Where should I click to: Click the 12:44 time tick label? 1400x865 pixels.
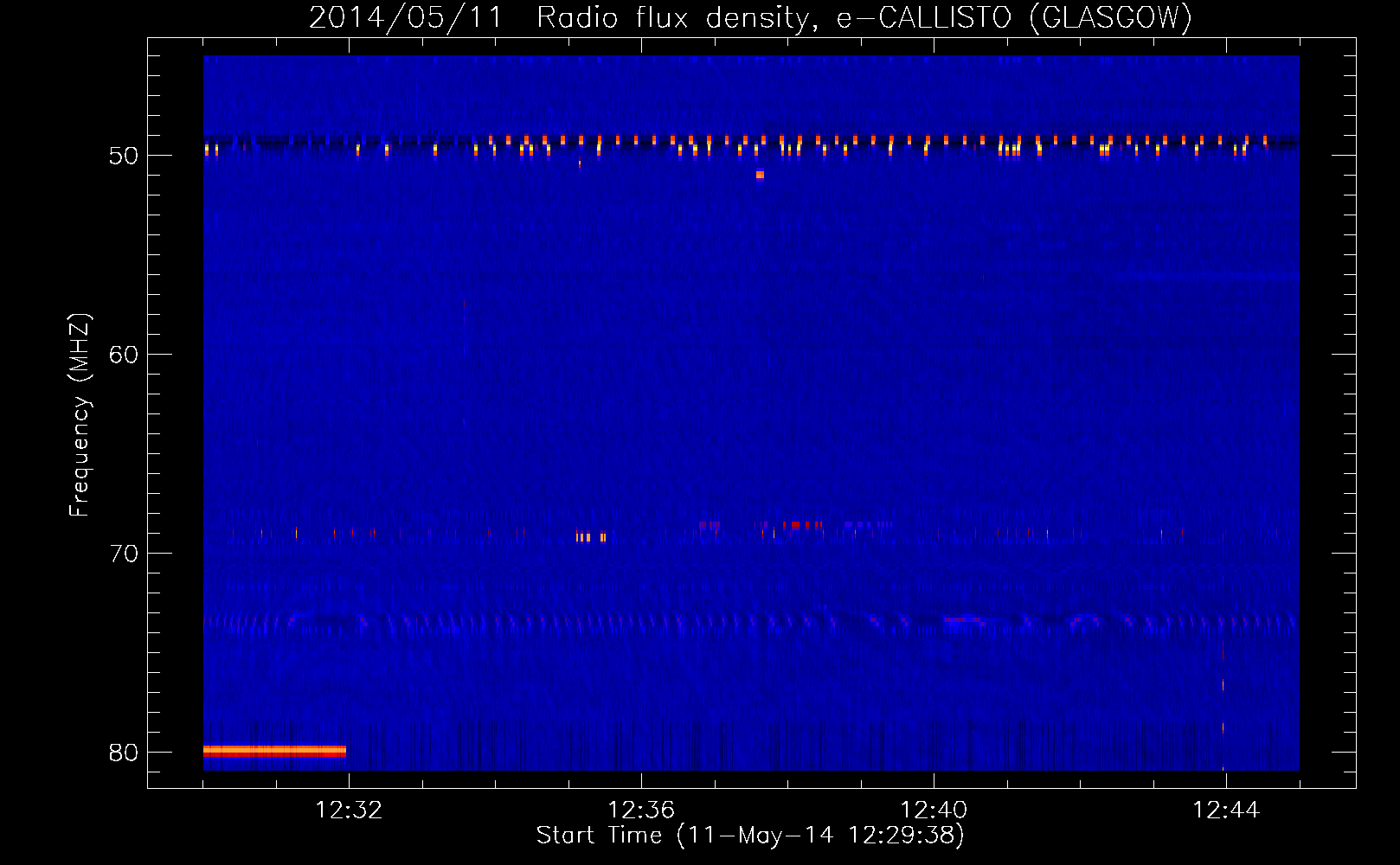click(1226, 811)
